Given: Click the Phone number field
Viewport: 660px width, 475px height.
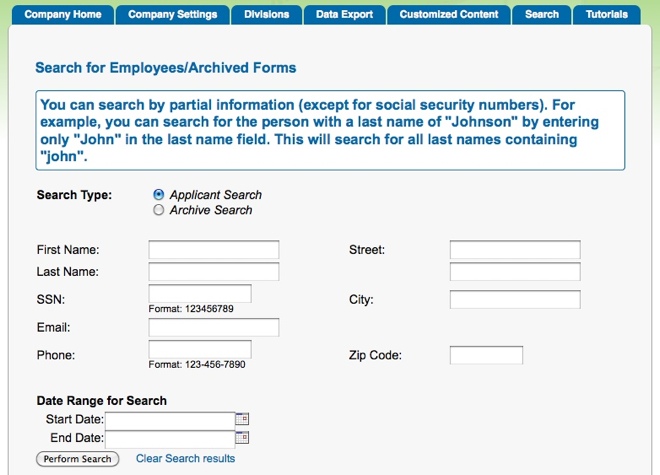Looking at the screenshot, I should click(200, 349).
